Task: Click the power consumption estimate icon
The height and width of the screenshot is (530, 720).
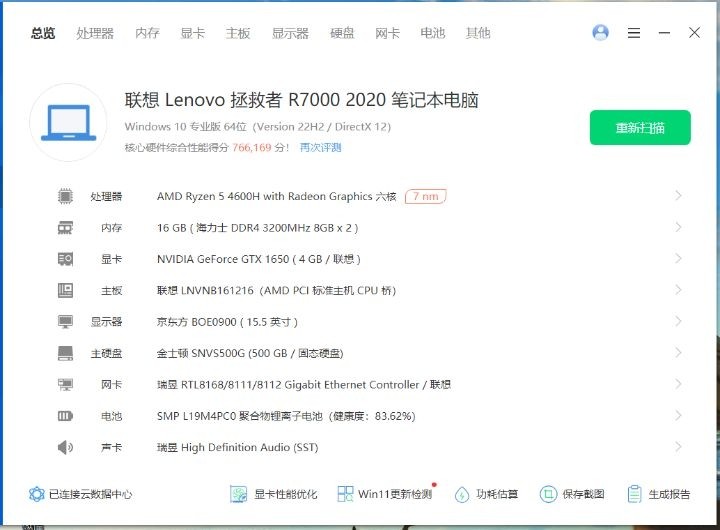Action: [462, 494]
